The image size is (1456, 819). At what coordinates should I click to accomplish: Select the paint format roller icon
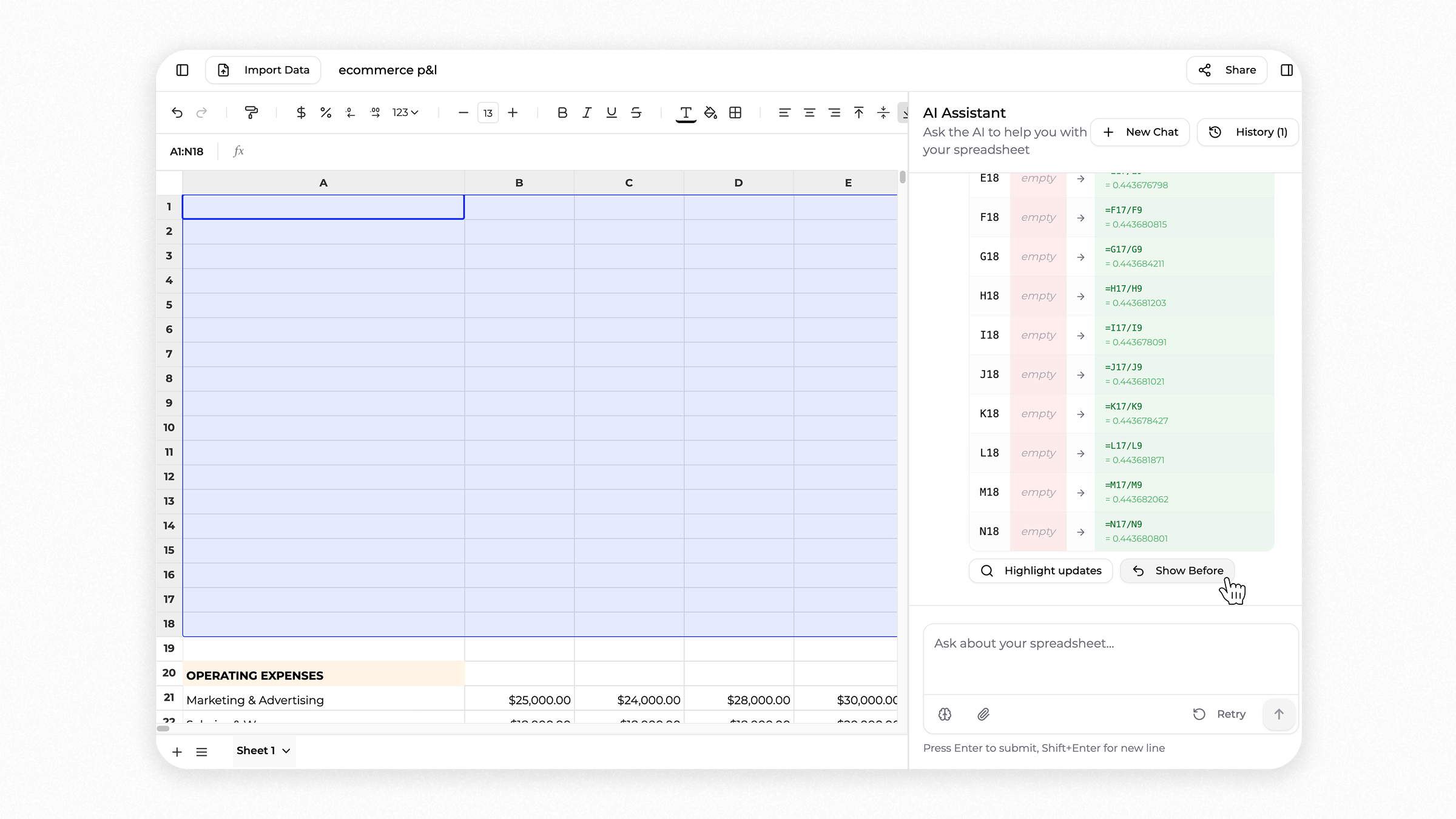pos(251,112)
